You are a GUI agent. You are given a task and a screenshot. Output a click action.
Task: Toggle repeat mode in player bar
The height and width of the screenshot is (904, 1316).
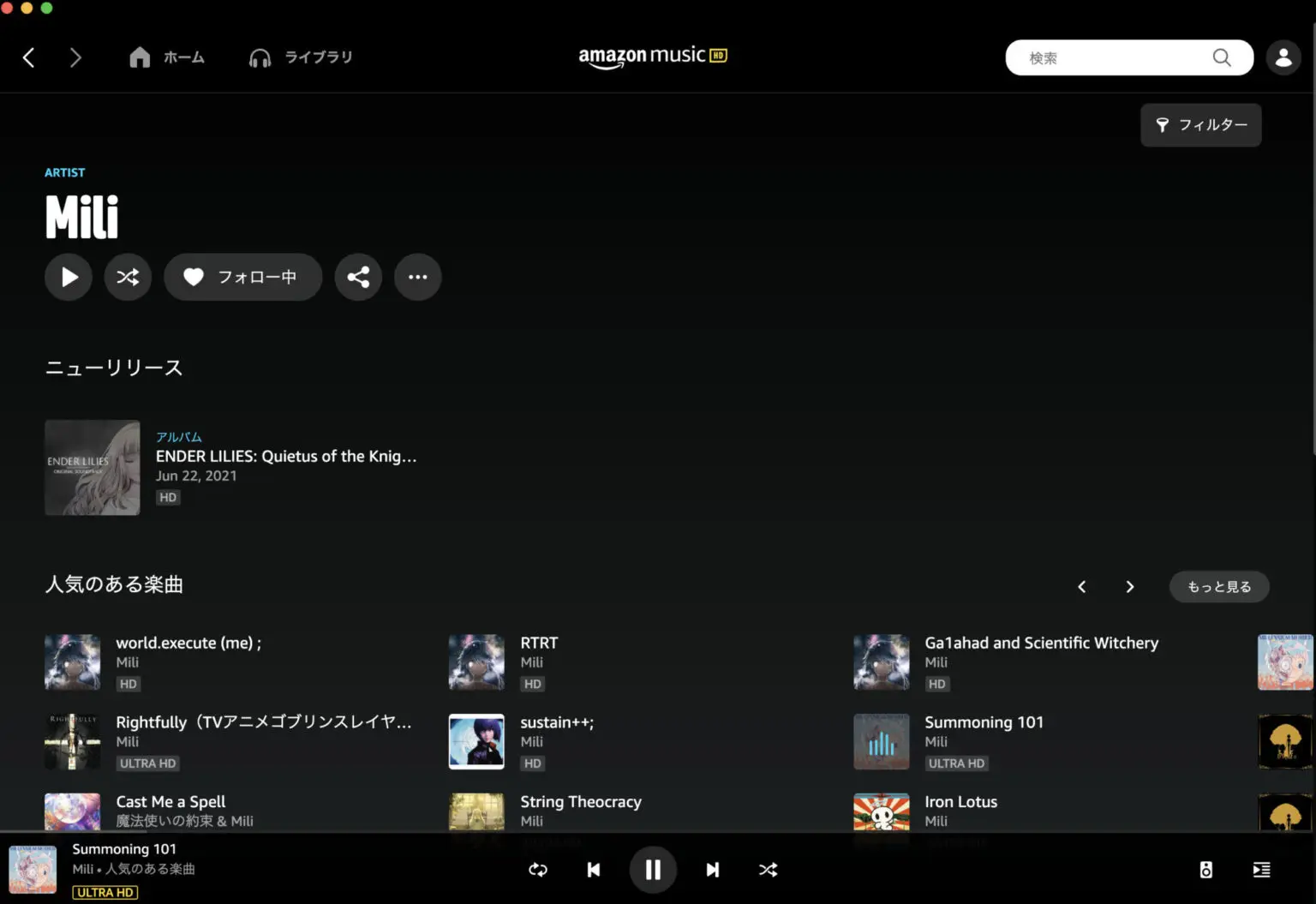point(538,870)
